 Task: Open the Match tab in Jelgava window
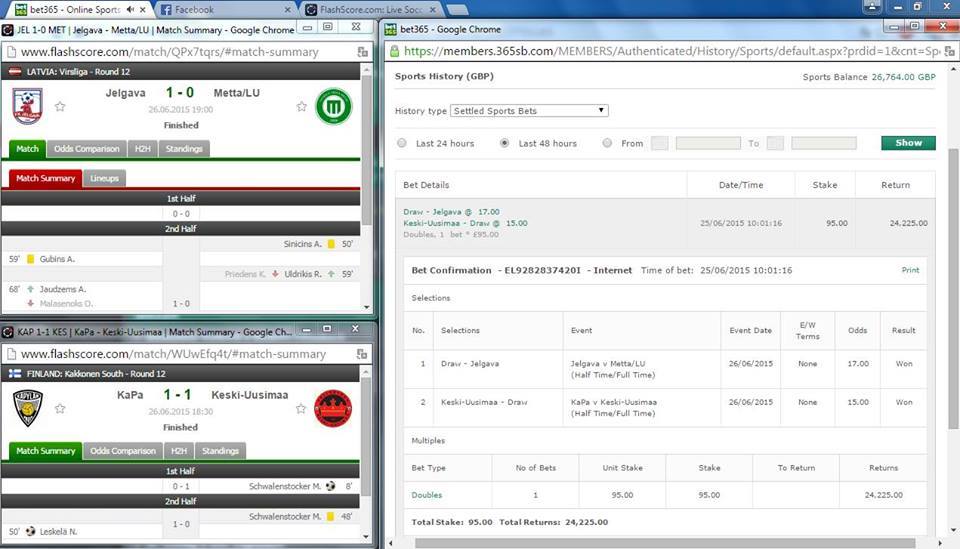[27, 149]
